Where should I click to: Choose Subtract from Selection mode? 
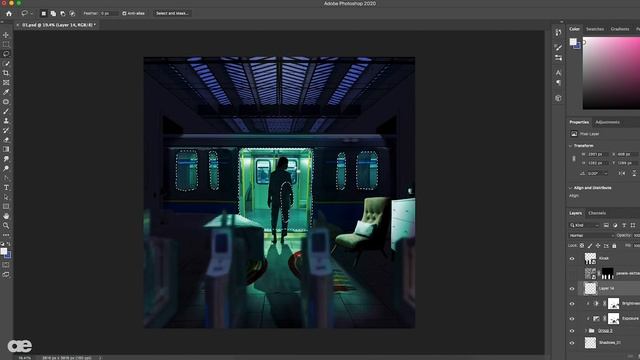pos(62,13)
